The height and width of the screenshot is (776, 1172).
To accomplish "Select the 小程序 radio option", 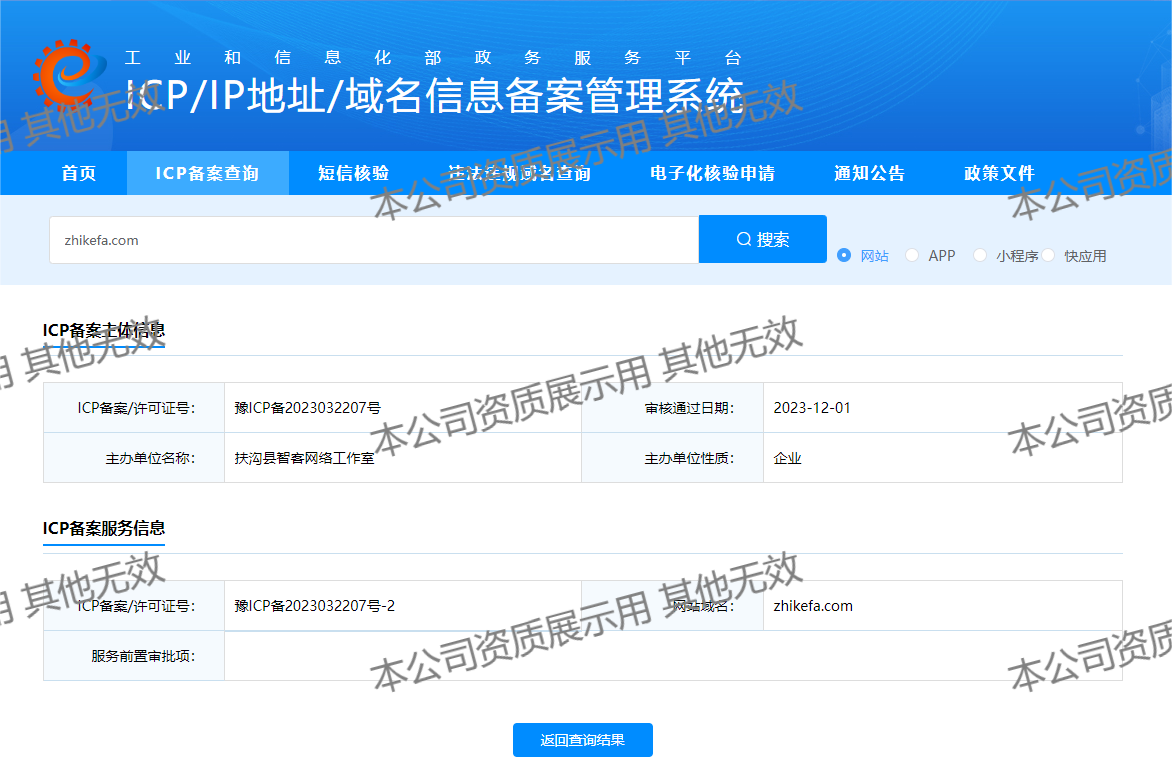I will 980,256.
